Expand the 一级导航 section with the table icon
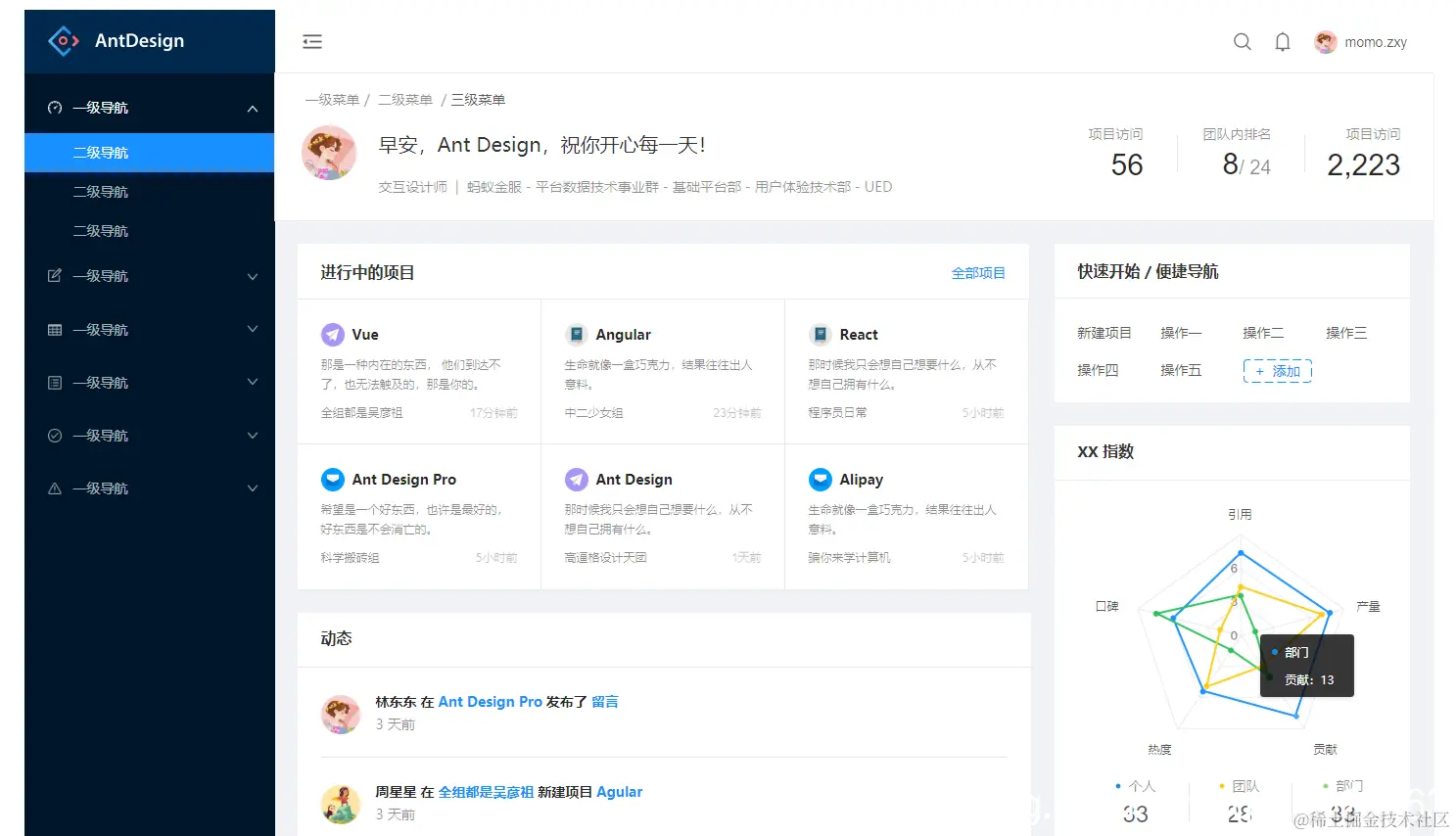Viewport: 1456px width, 836px height. (149, 329)
